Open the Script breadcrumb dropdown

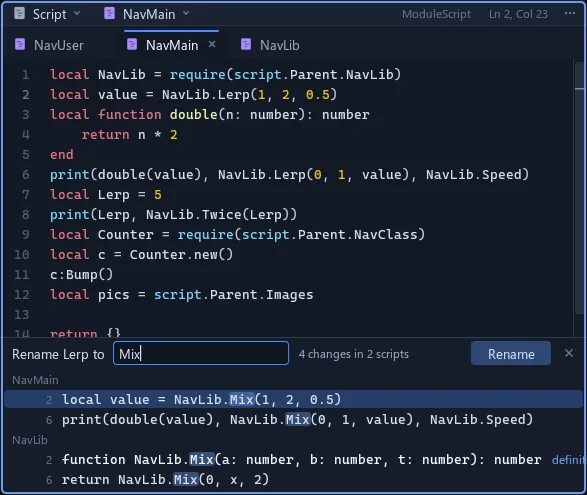point(77,13)
